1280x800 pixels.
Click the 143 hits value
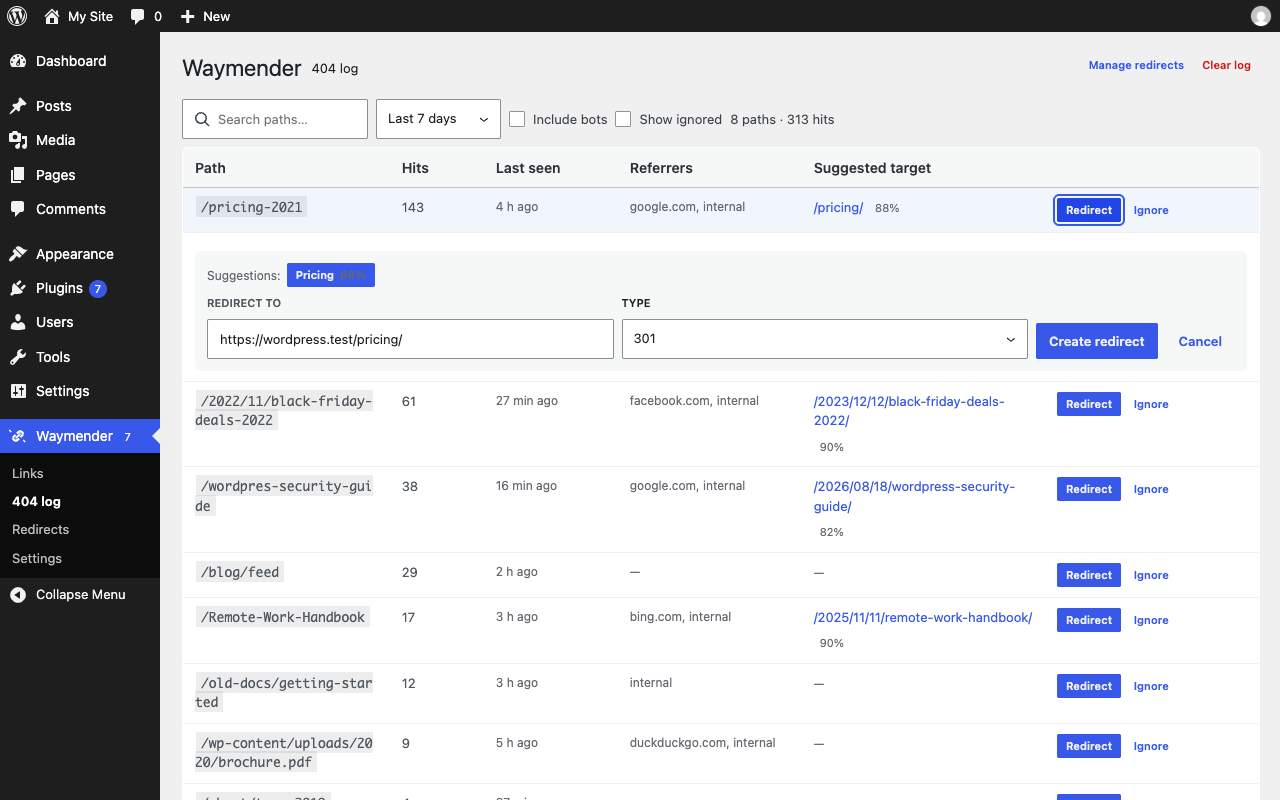[x=413, y=207]
